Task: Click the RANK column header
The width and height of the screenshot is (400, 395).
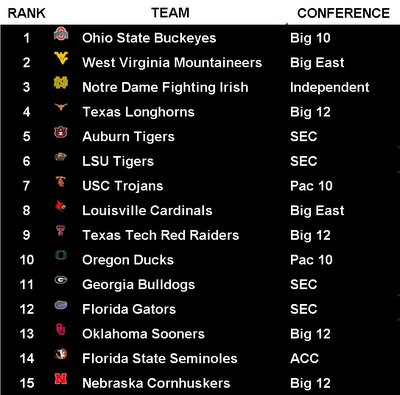Action: pyautogui.click(x=27, y=13)
